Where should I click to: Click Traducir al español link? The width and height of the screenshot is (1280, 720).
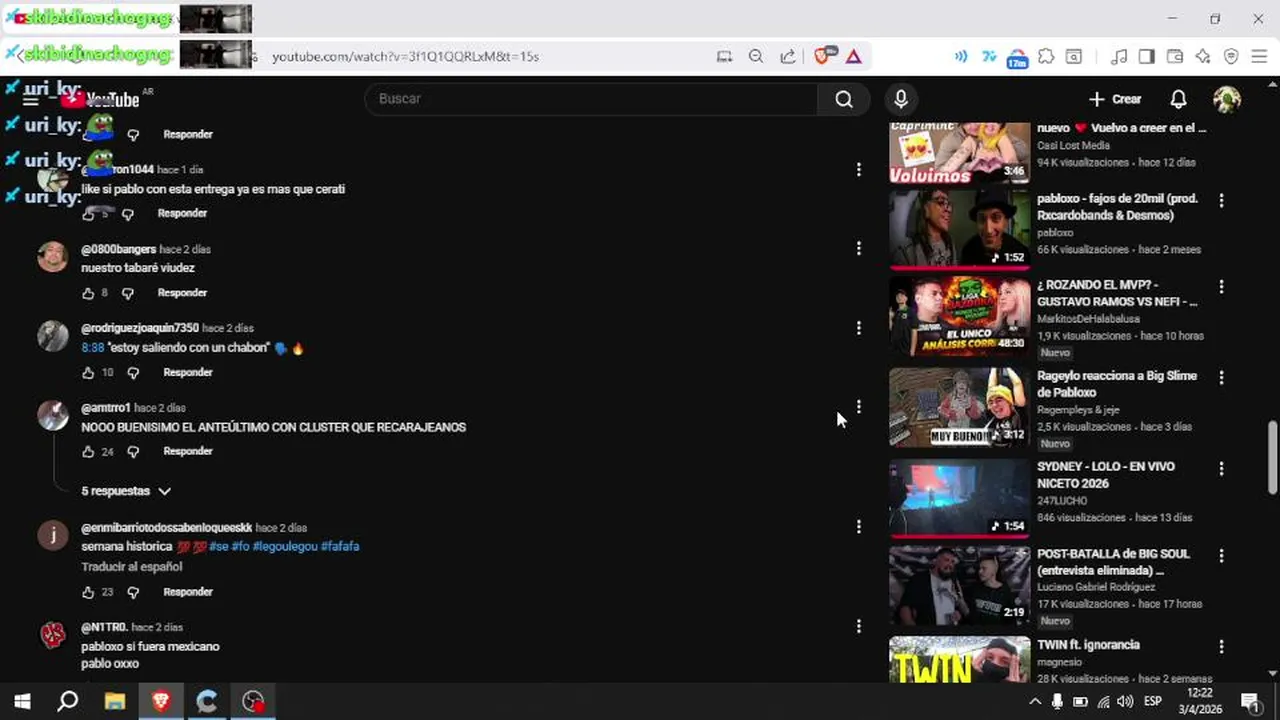[x=132, y=566]
